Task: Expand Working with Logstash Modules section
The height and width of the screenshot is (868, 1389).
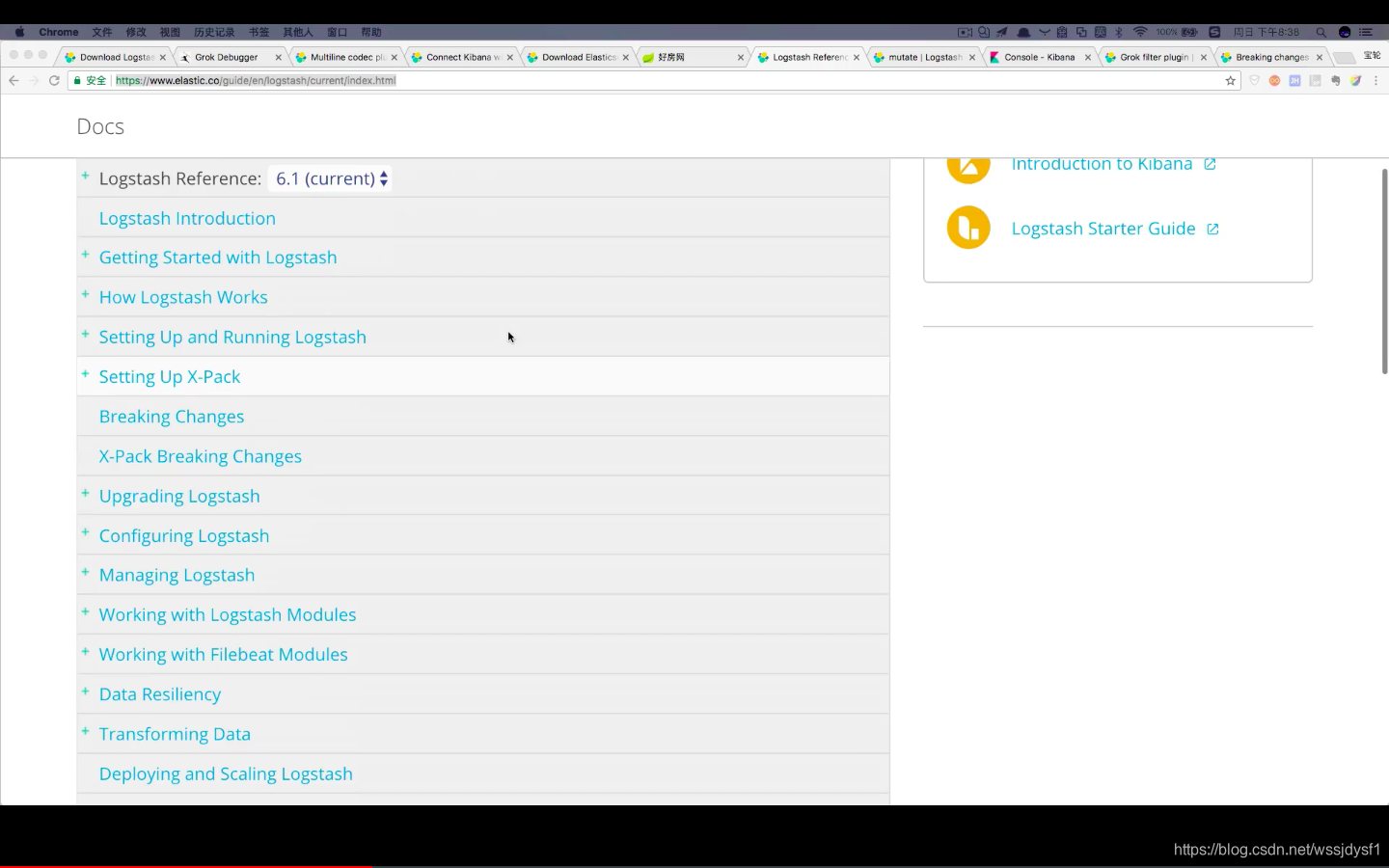Action: 85,611
